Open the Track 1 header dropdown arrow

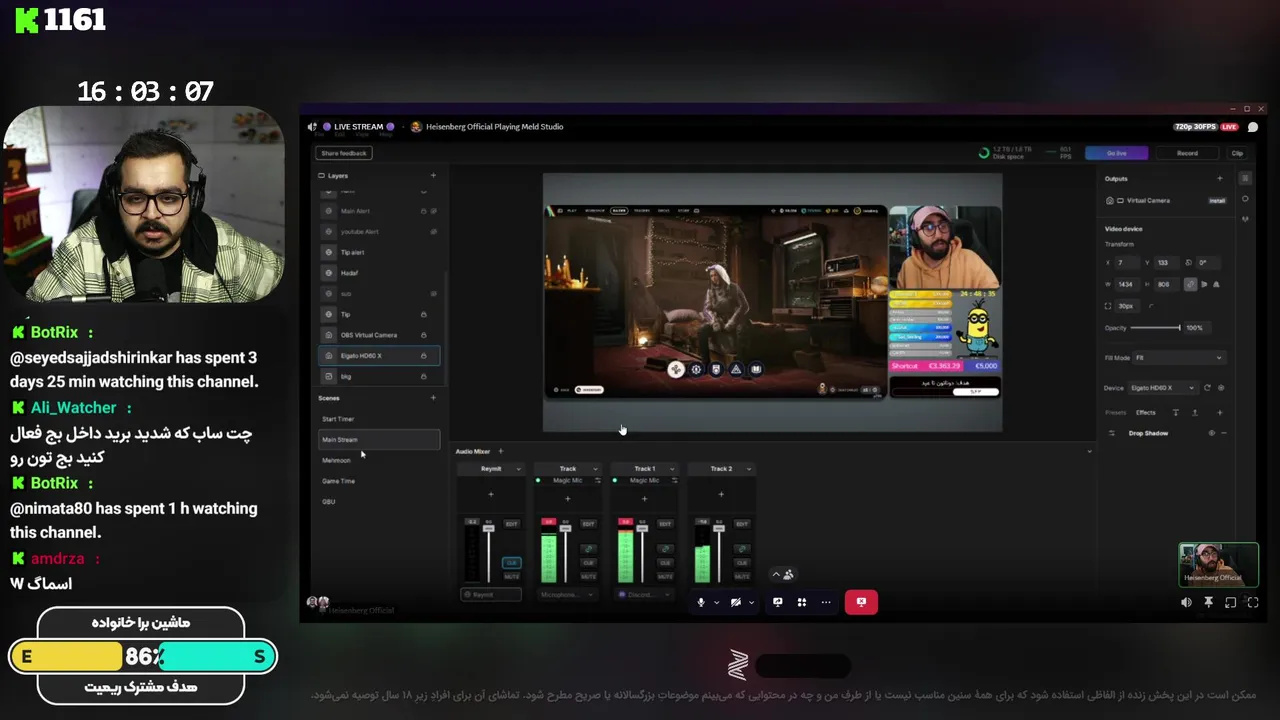[x=672, y=469]
